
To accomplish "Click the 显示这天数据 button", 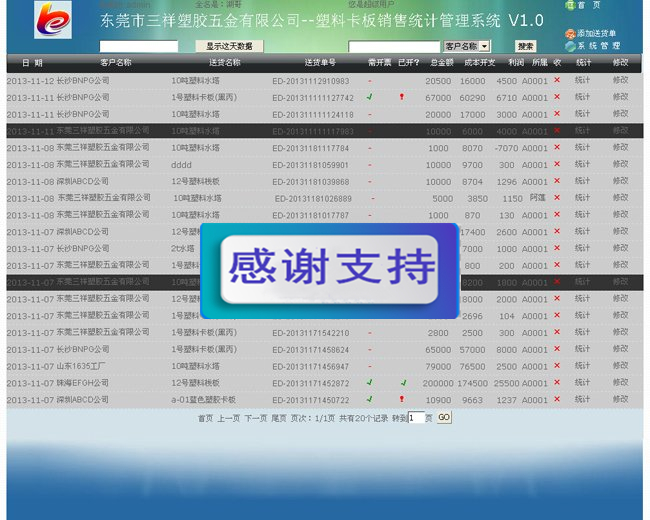I will click(229, 46).
